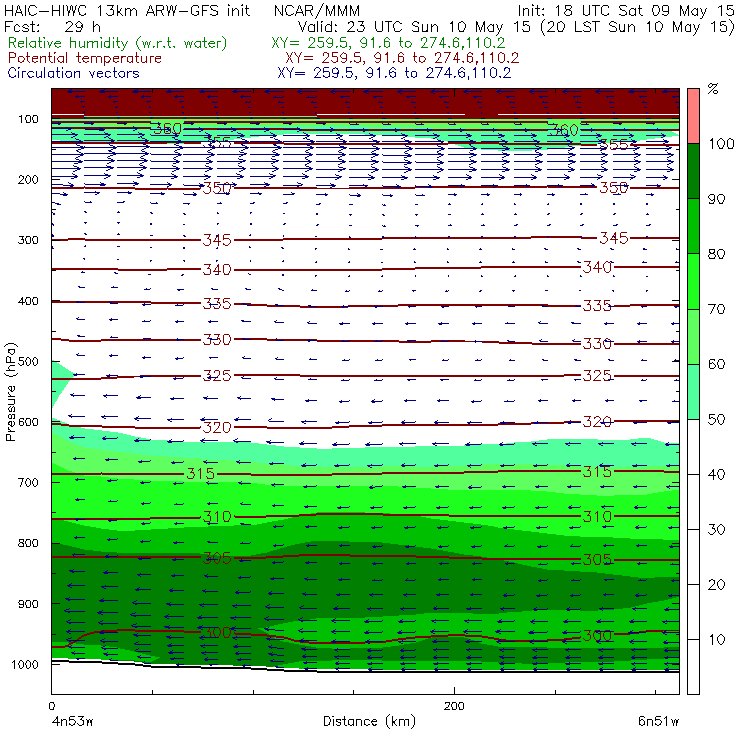Select the 900 hPa pressure axis label
Image resolution: width=740 pixels, height=740 pixels.
coord(28,604)
